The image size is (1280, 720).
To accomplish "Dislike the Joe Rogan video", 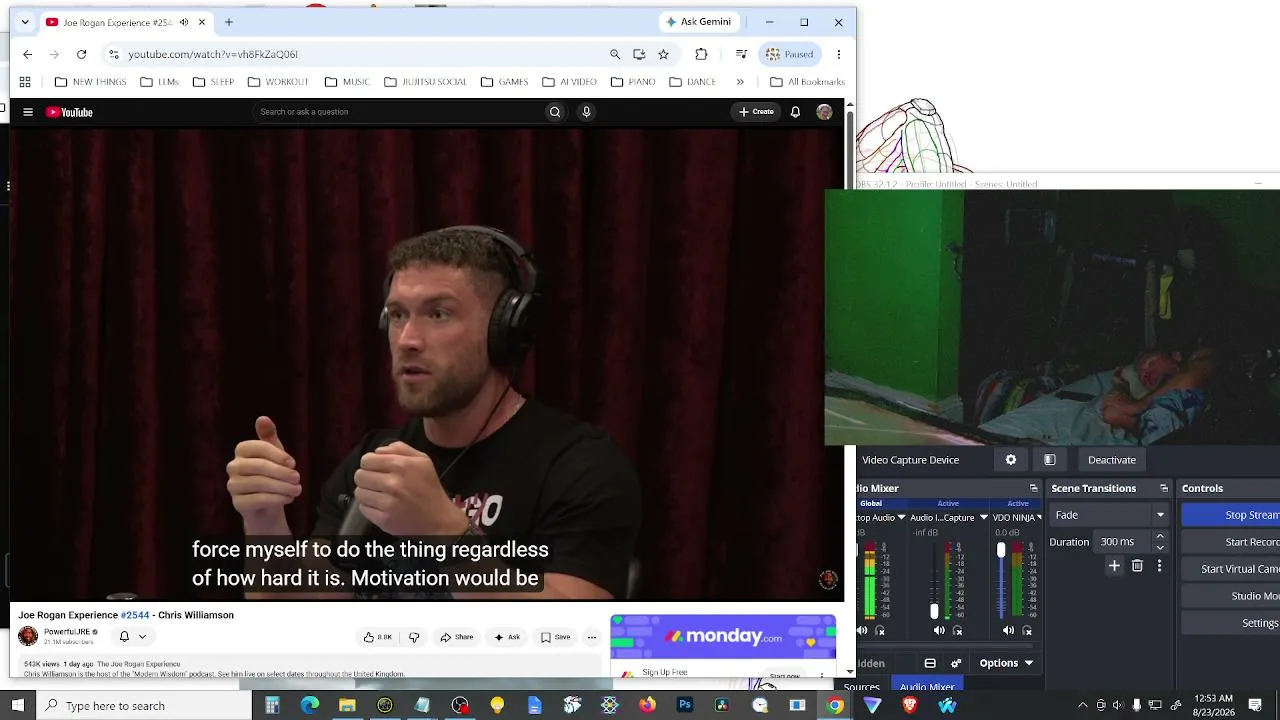I will pyautogui.click(x=414, y=637).
